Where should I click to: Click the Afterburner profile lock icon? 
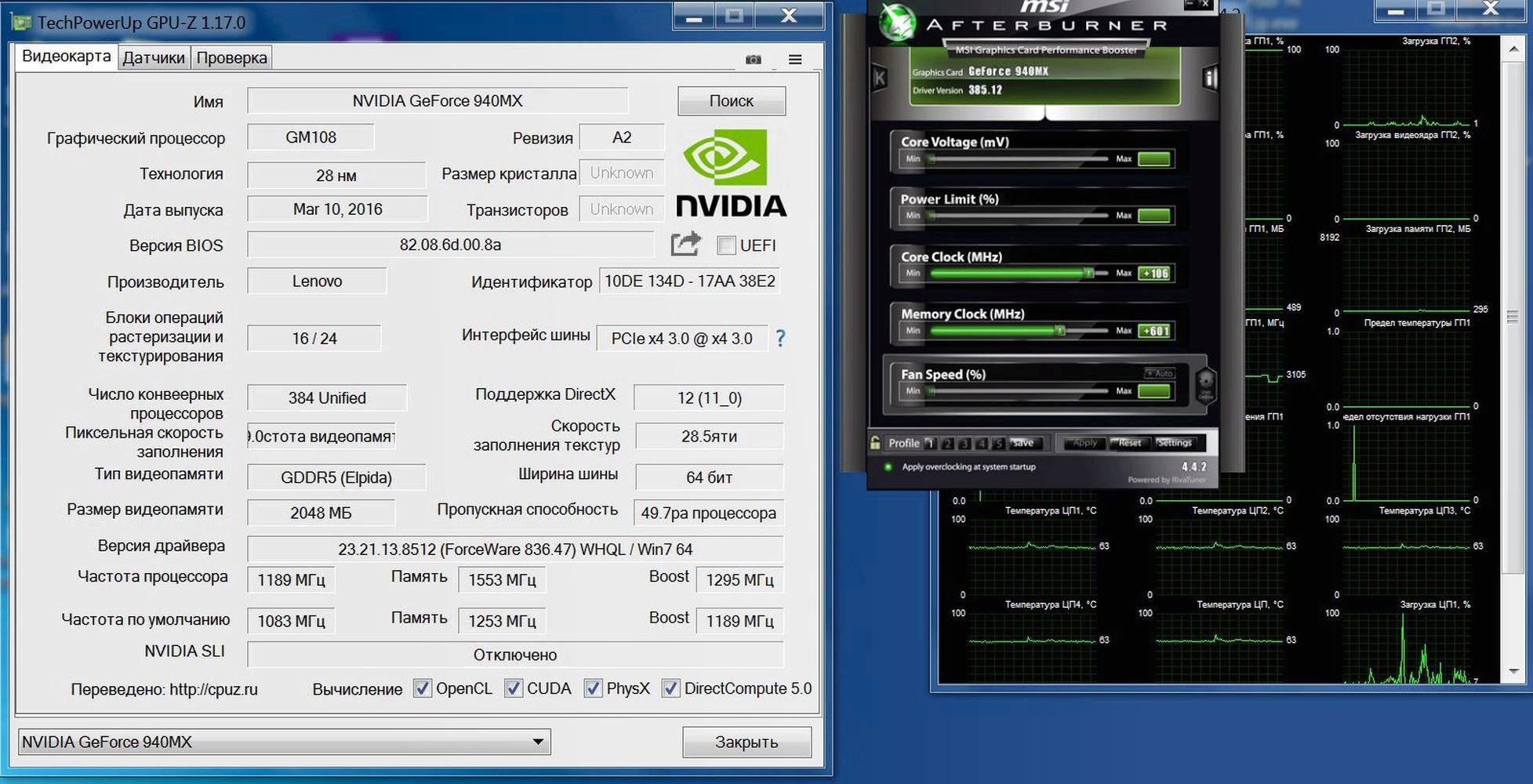[x=875, y=442]
